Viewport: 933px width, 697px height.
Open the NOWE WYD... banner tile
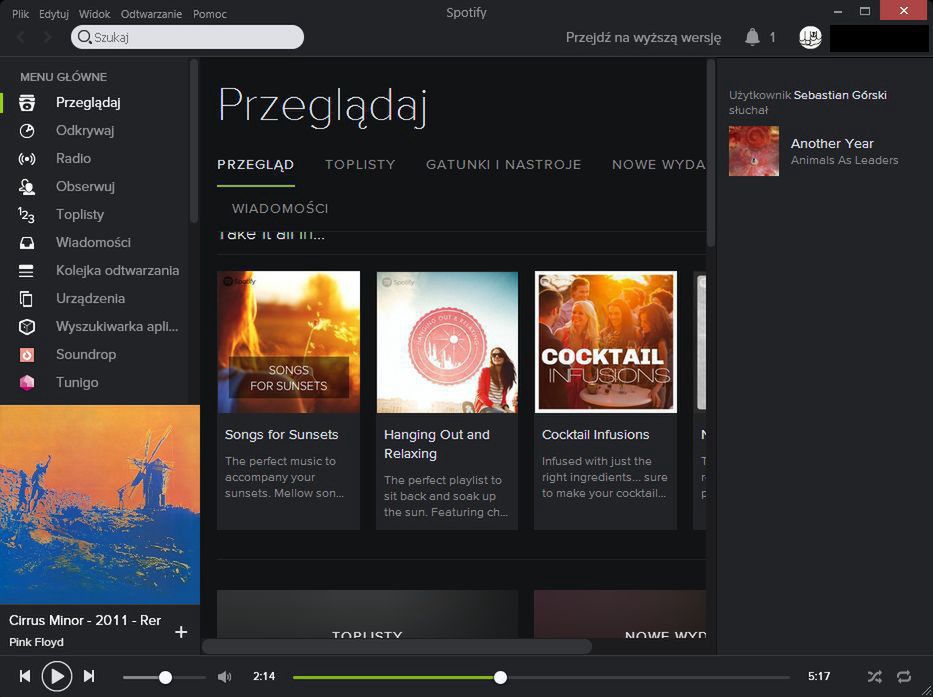pos(620,614)
